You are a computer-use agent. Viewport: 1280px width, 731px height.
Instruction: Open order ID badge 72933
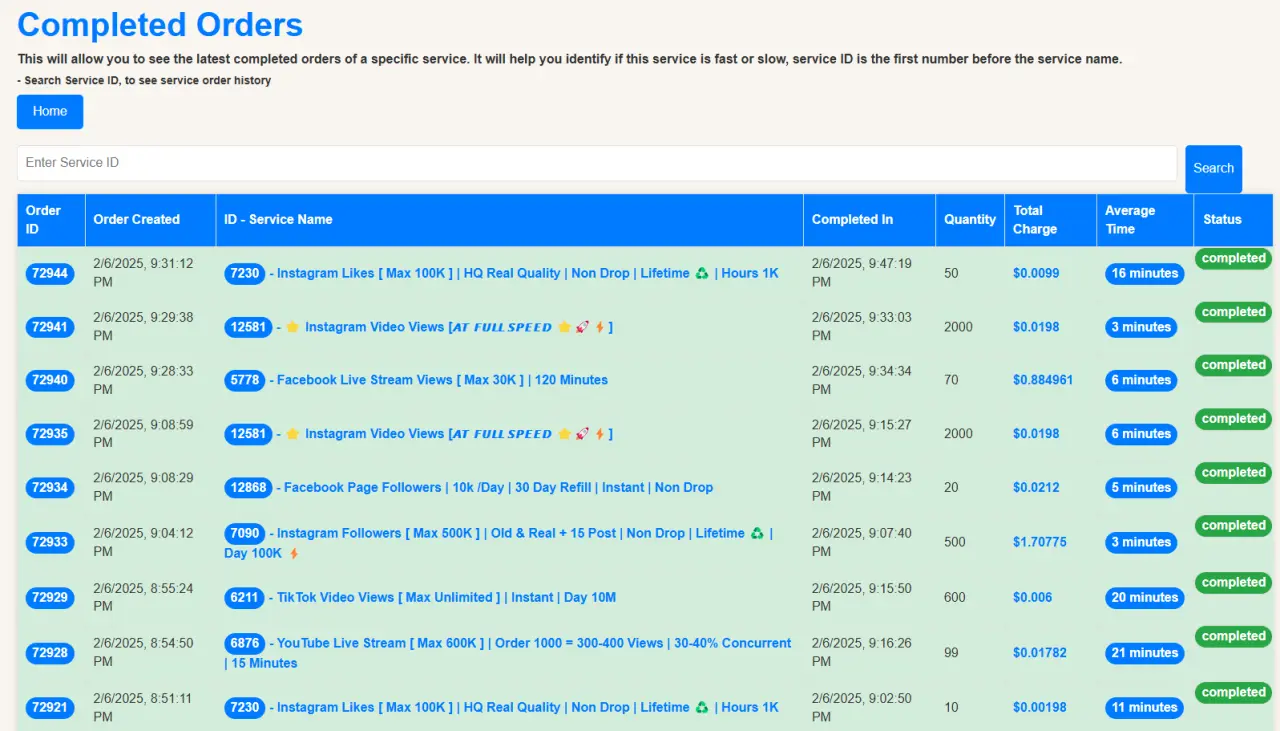50,542
